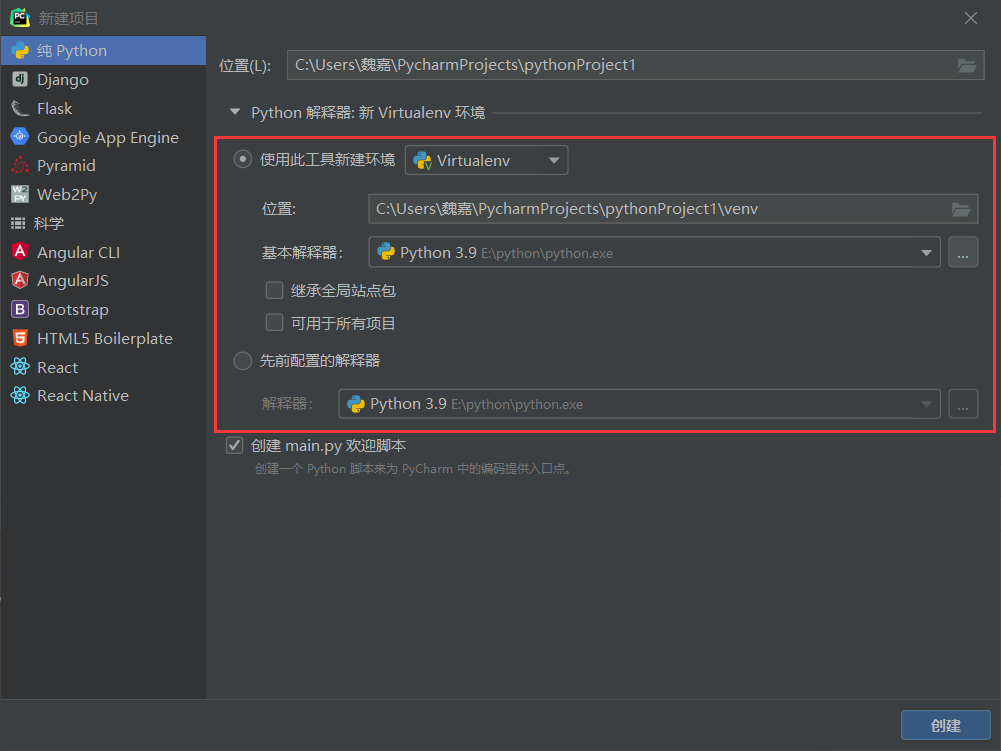Click the React Native icon
The height and width of the screenshot is (751, 1001).
point(20,395)
